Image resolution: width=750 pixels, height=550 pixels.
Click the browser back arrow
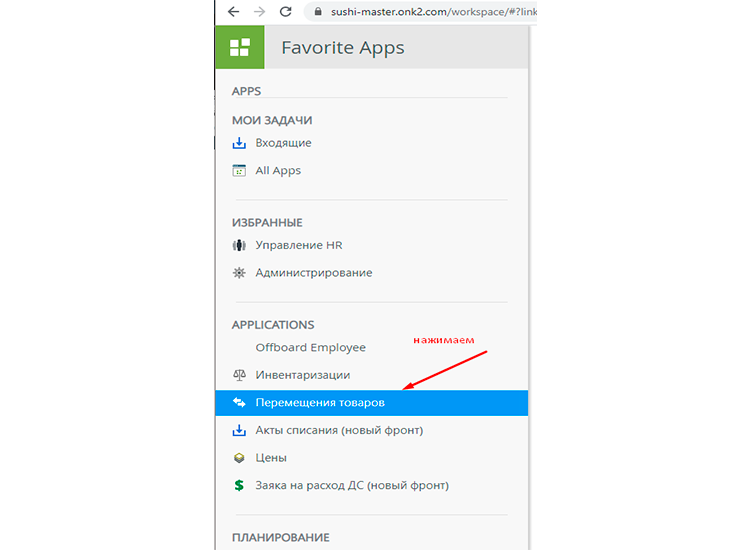pos(233,11)
